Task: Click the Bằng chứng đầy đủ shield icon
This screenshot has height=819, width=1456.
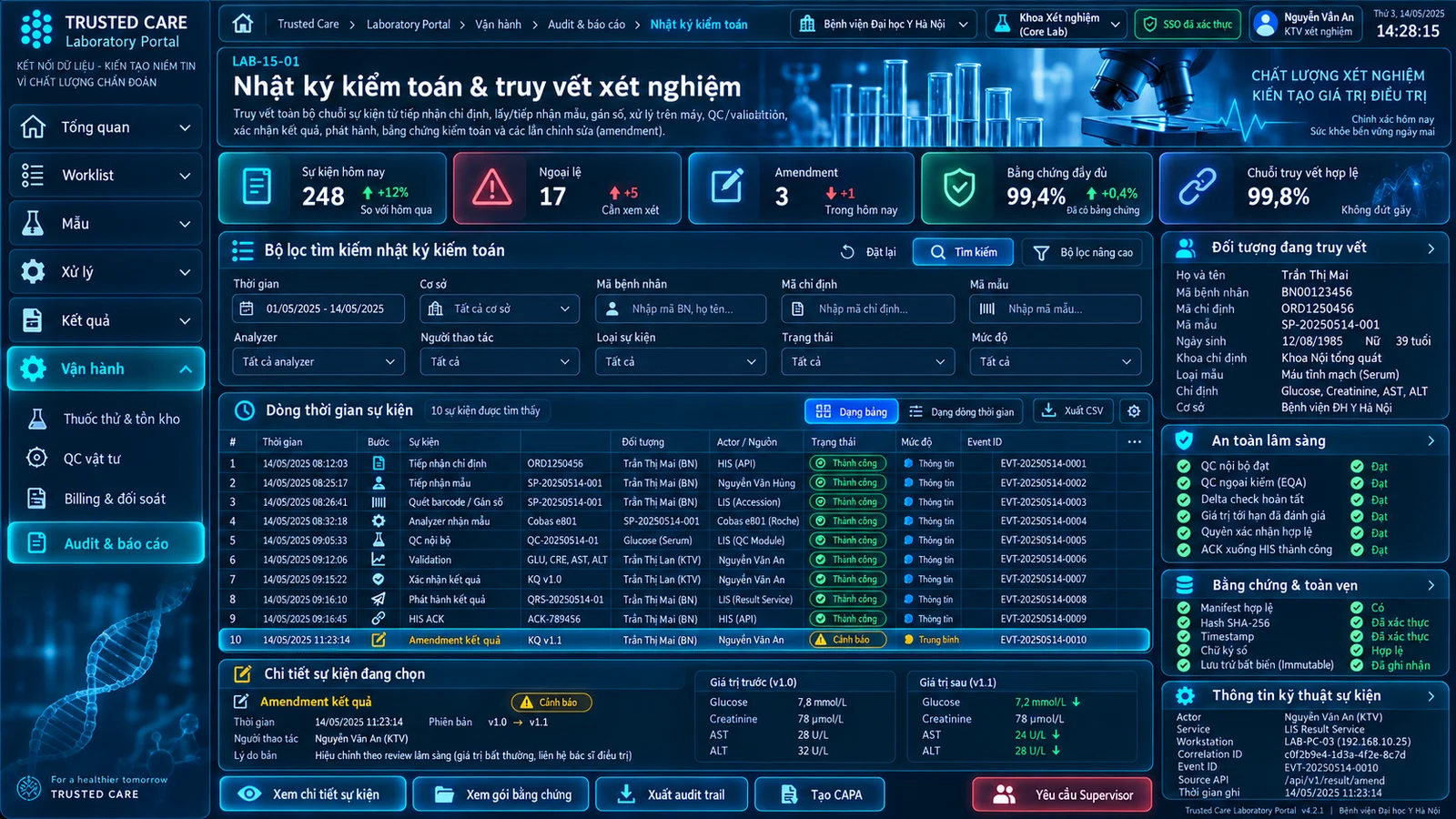Action: point(959,188)
